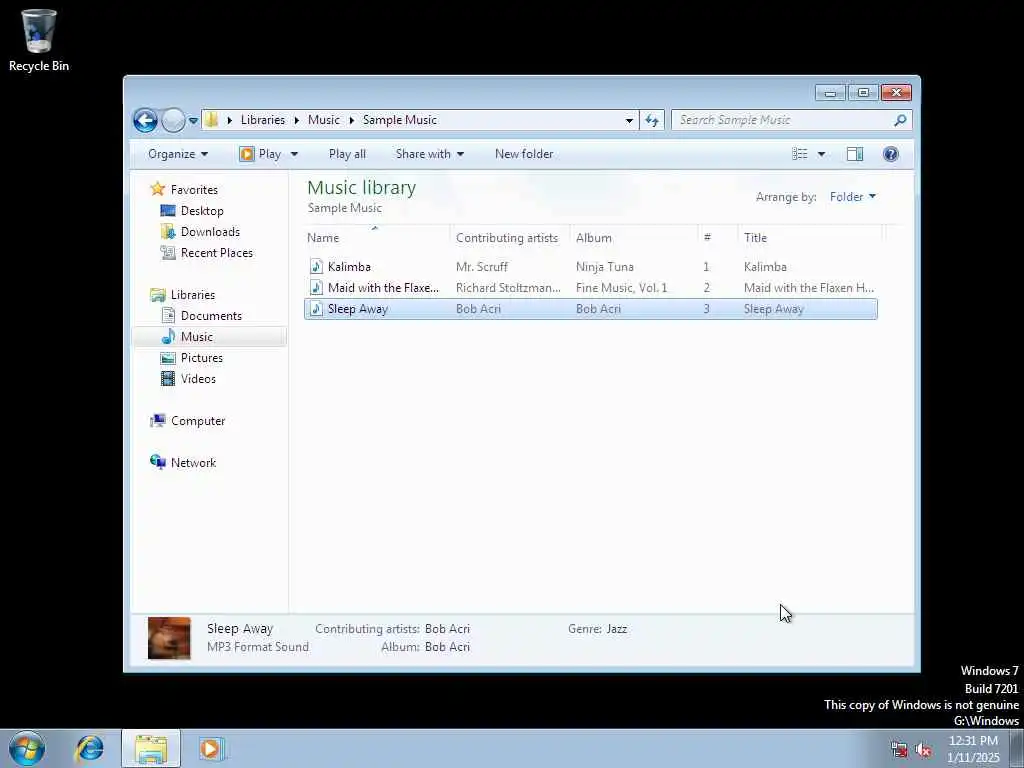Click the Richard Stoltzman artist cell
Screen dimensions: 1024x768
pos(508,288)
